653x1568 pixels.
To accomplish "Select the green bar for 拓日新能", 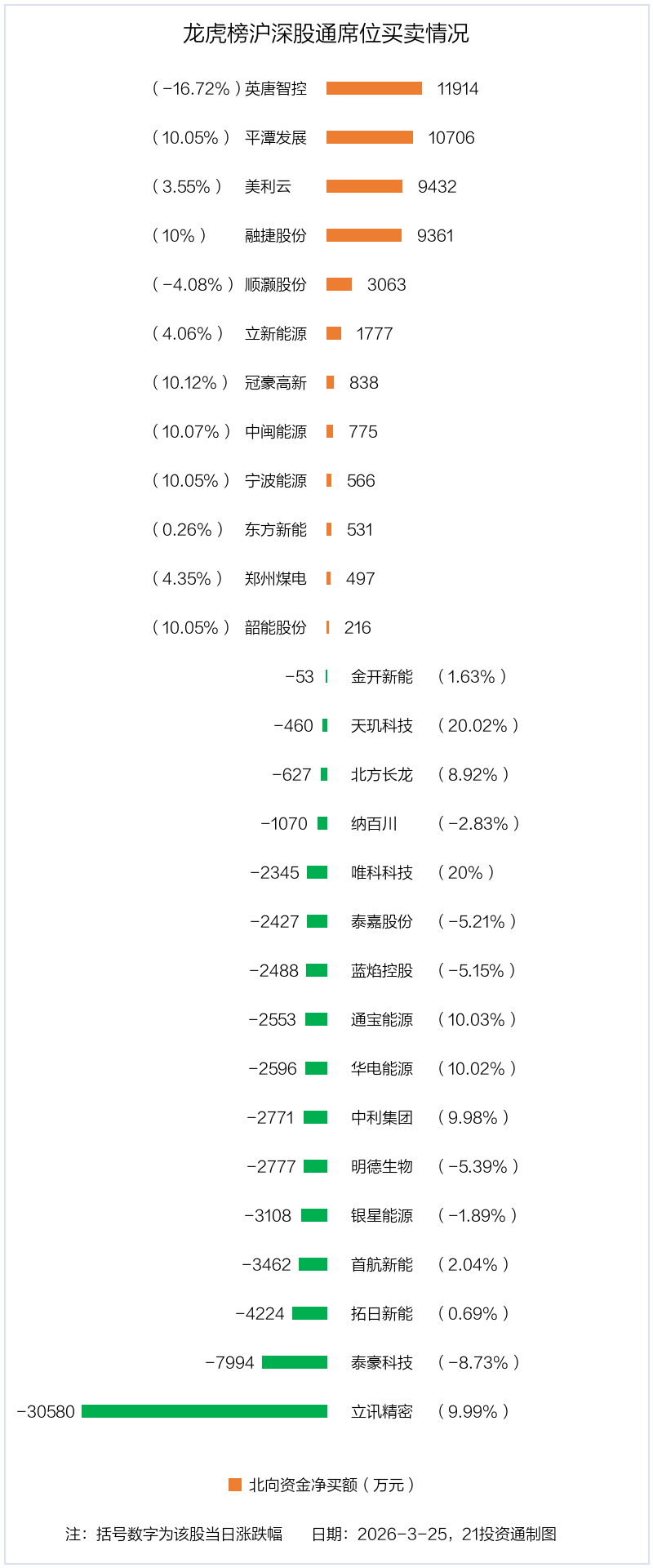I will (309, 1313).
